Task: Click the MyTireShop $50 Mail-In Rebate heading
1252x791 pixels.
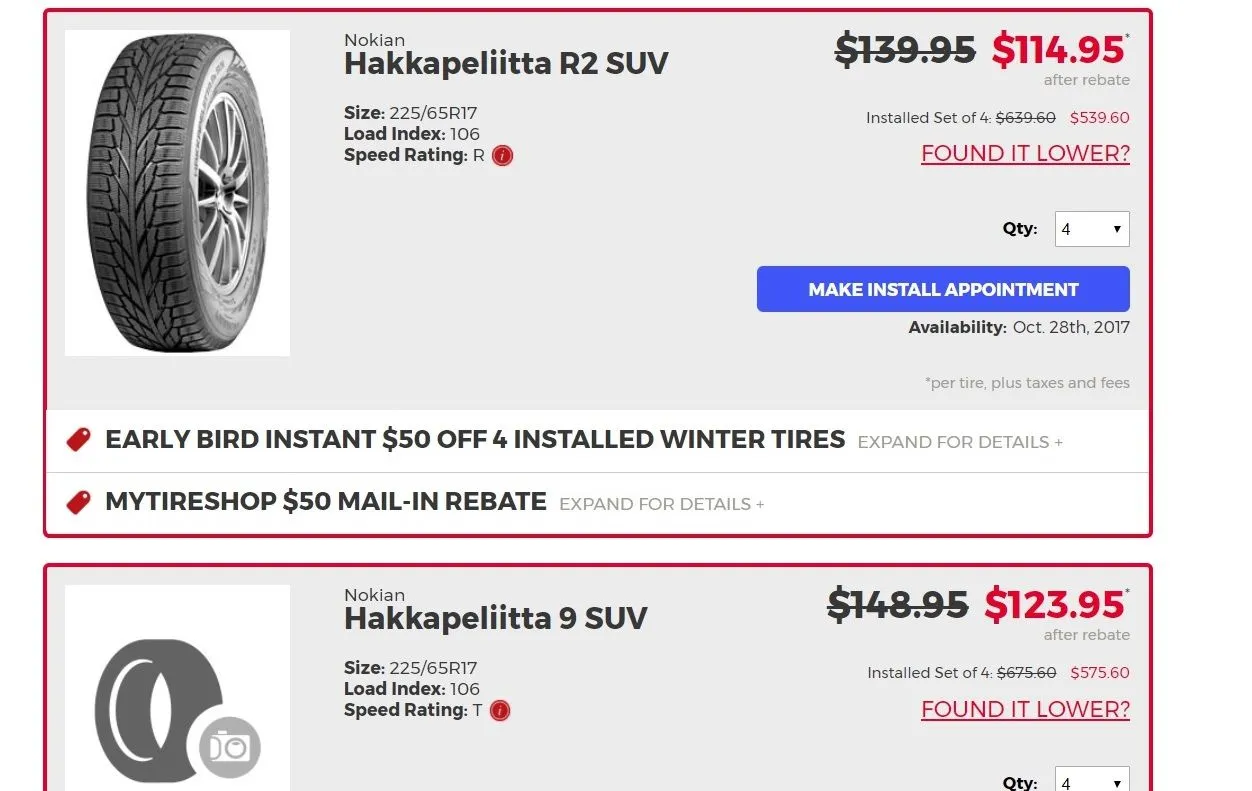Action: [x=326, y=502]
